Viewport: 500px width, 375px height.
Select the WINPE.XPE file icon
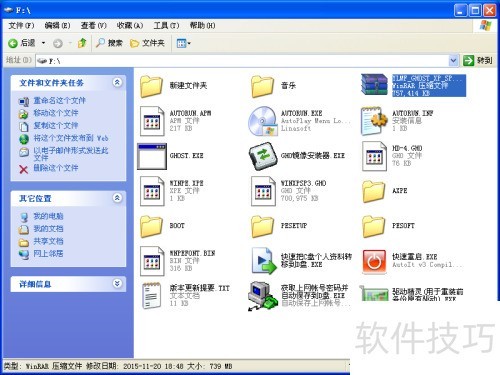pyautogui.click(x=152, y=191)
